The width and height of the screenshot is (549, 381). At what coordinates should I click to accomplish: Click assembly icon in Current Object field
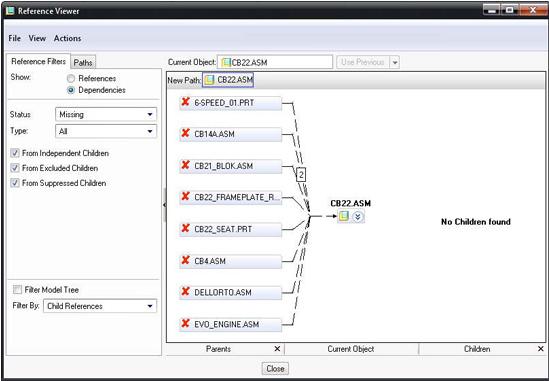click(x=226, y=62)
